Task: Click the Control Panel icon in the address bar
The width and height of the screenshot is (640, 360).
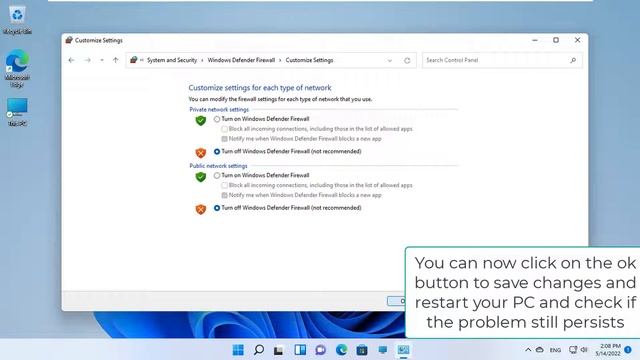Action: click(133, 60)
